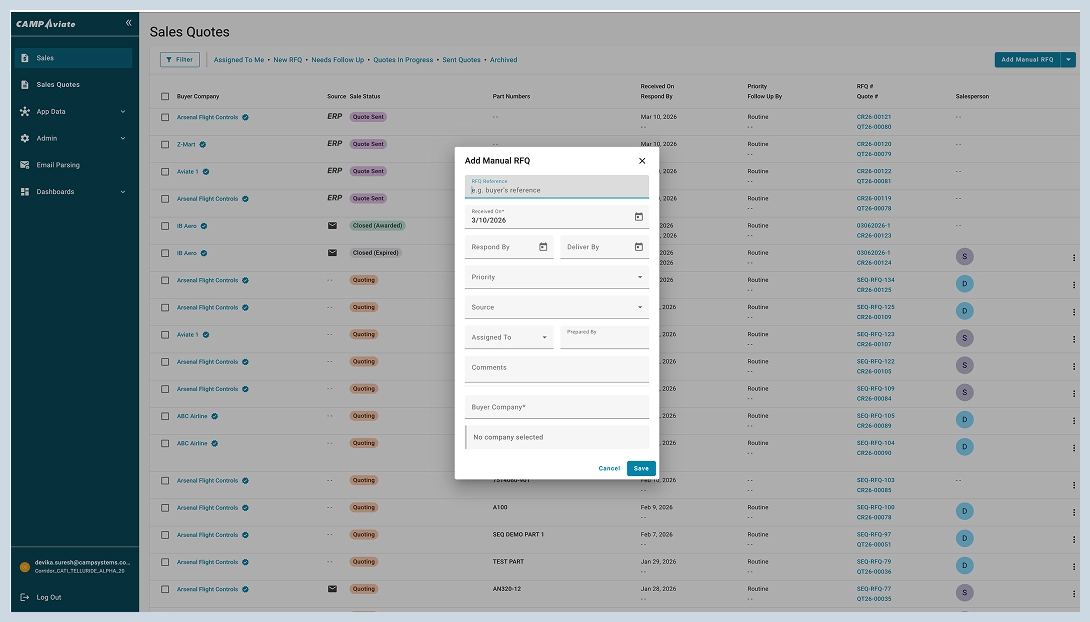Click the RFQ Reference input field
Screen dimensions: 1090x622
pyautogui.click(x=556, y=186)
